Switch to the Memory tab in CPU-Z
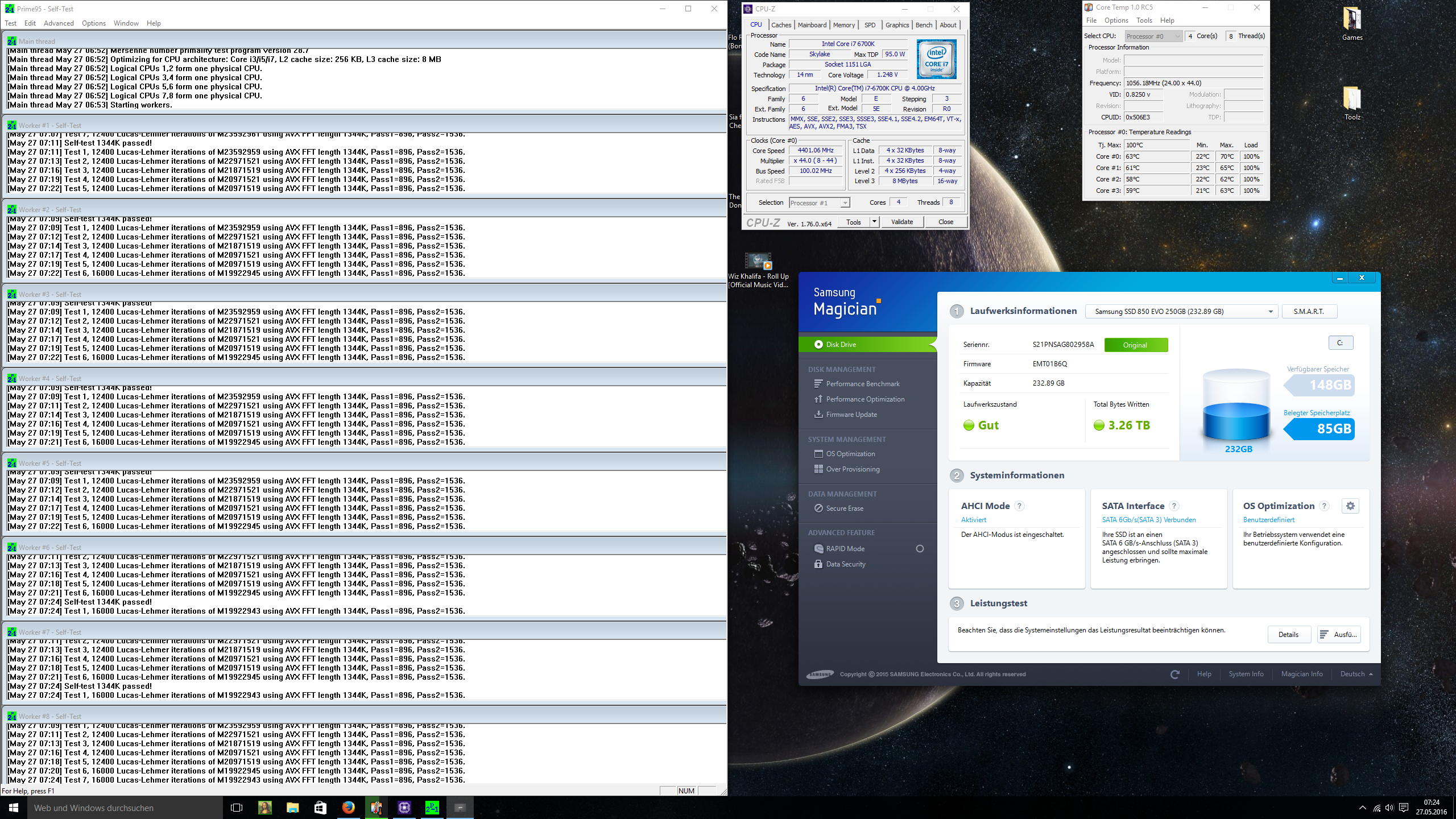Image resolution: width=1456 pixels, height=819 pixels. (843, 25)
